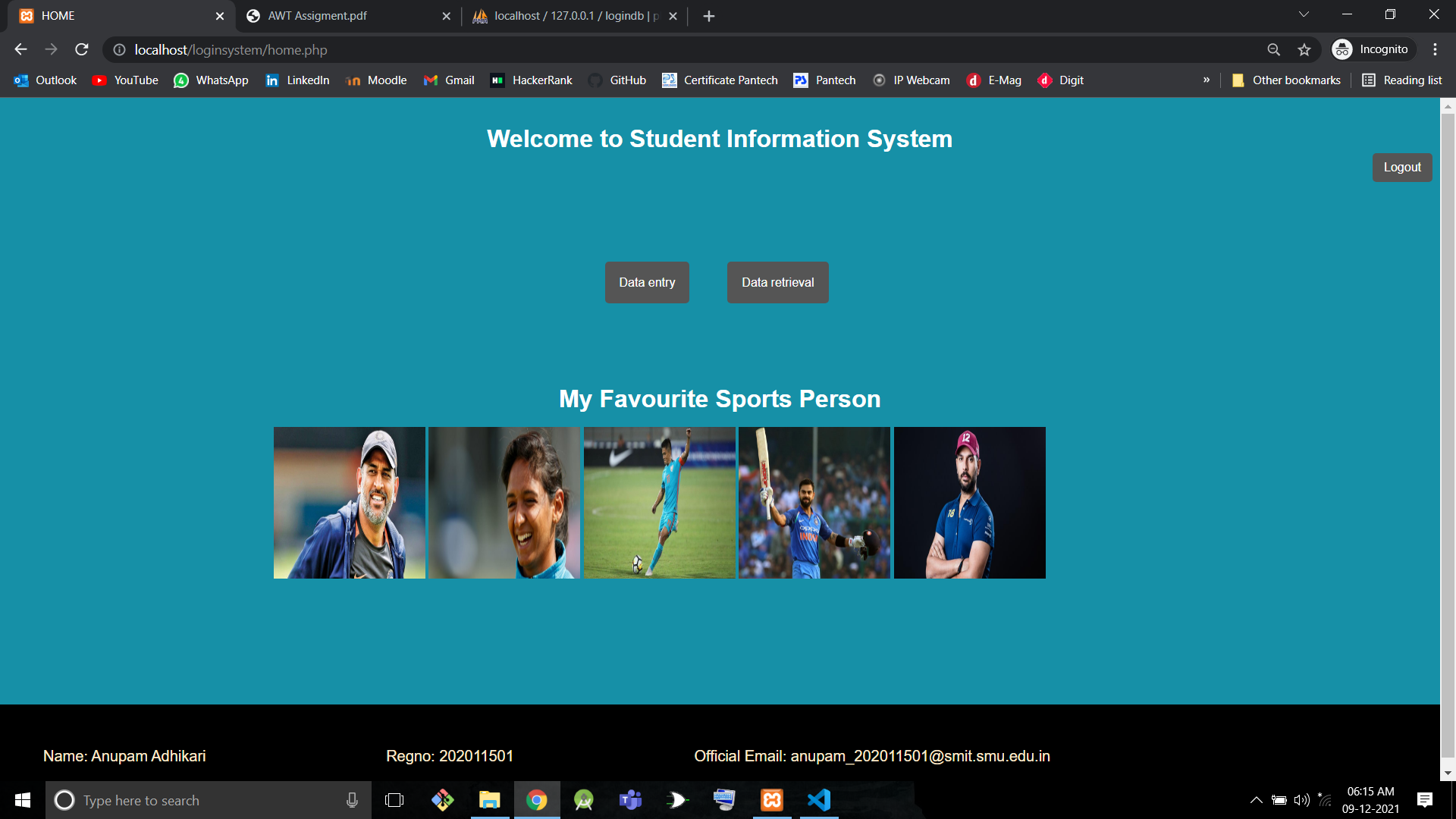
Task: Open zoom magnifier icon in address bar
Action: pos(1274,49)
